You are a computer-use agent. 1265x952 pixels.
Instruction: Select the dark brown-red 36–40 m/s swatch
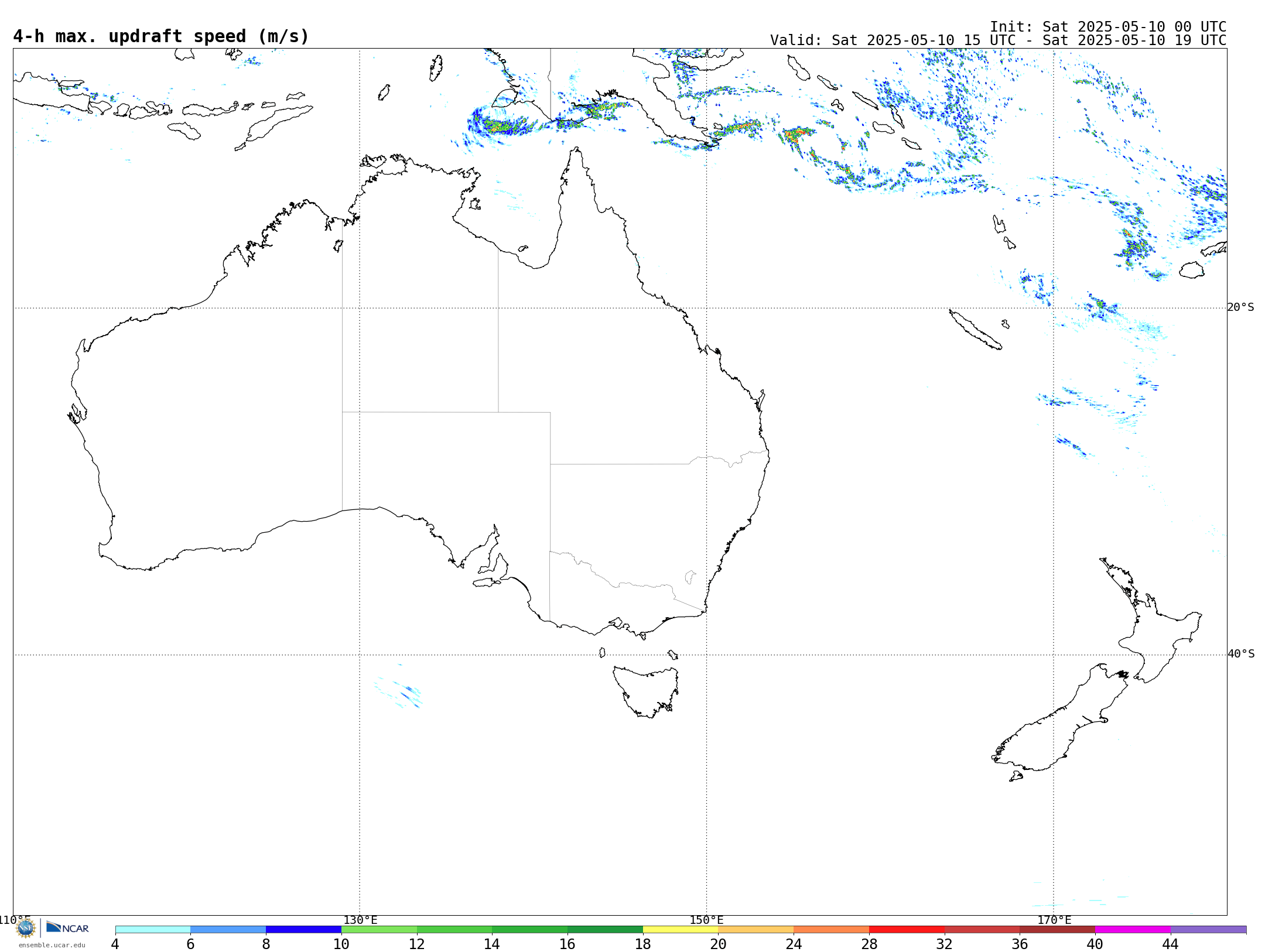coord(1057,930)
